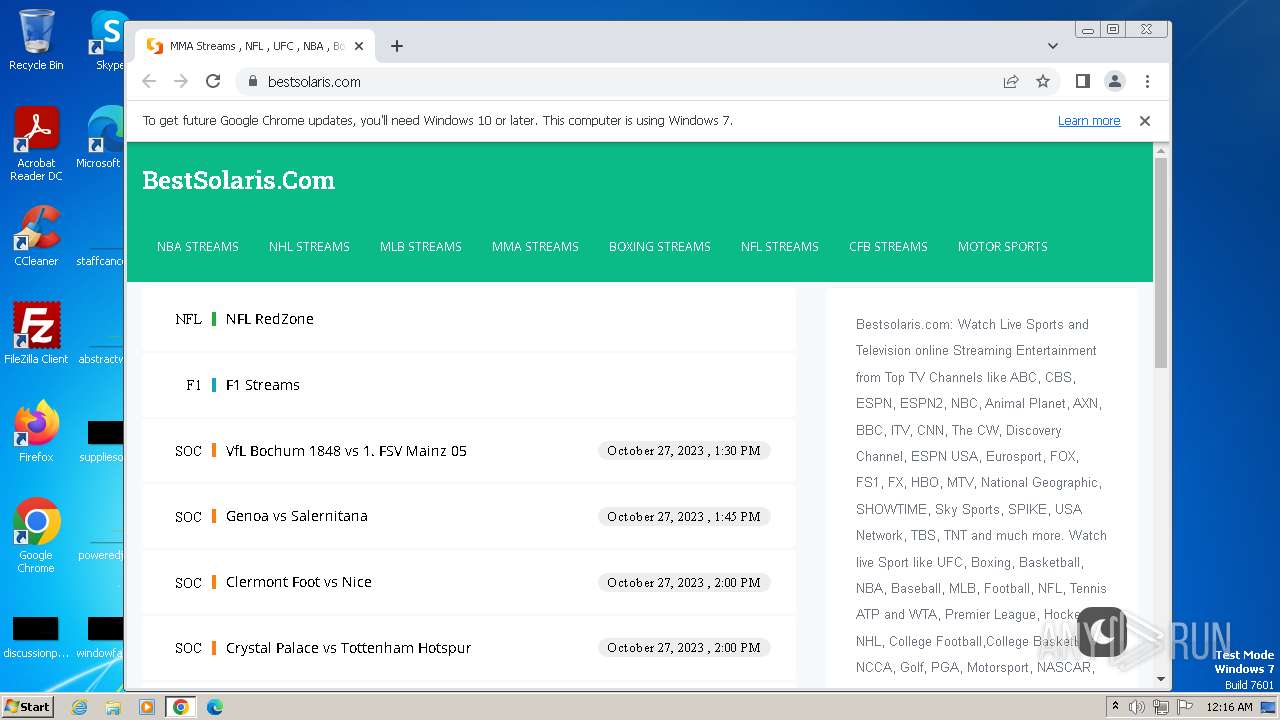
Task: Open NBA STREAMS menu item
Action: click(x=198, y=247)
